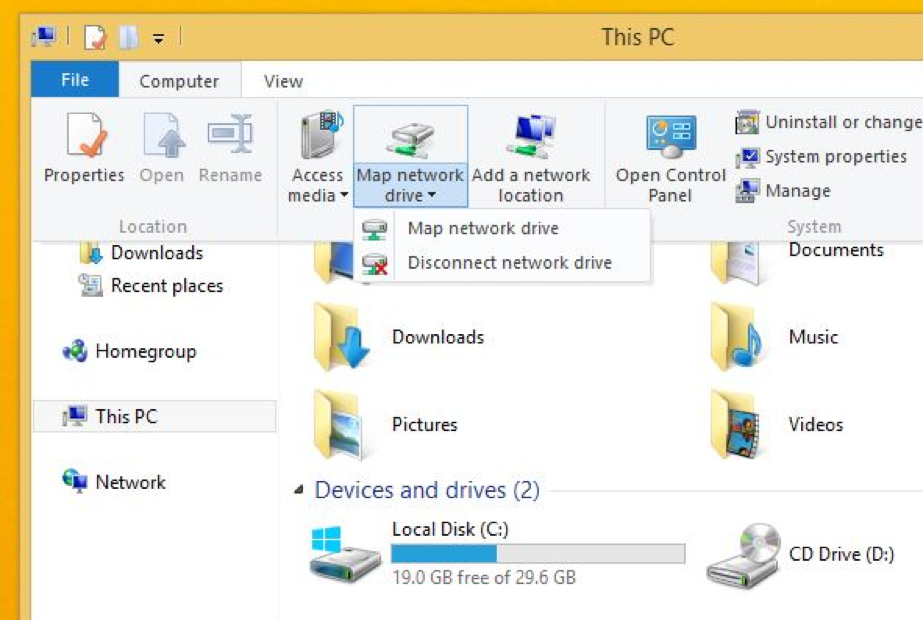The image size is (923, 620).
Task: Click the Open ribbon icon
Action: point(164,135)
